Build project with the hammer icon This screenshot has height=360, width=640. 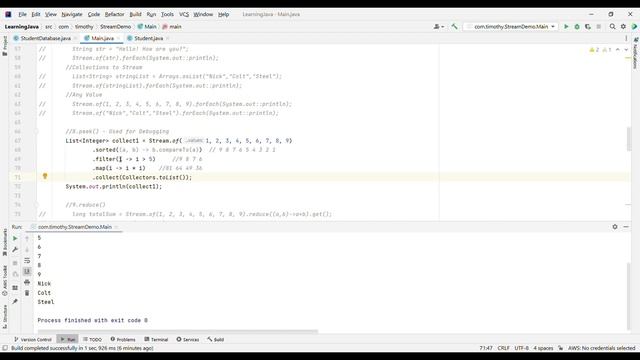[454, 27]
